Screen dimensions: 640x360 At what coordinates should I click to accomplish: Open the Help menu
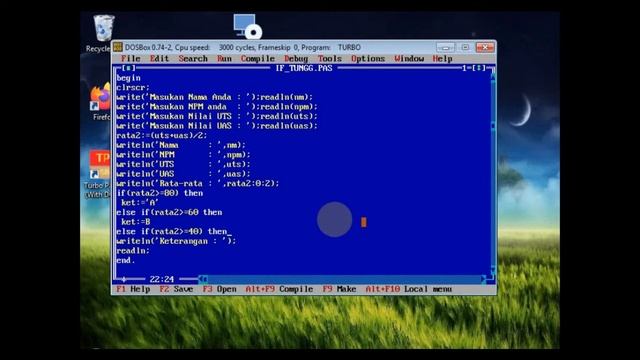[442, 59]
